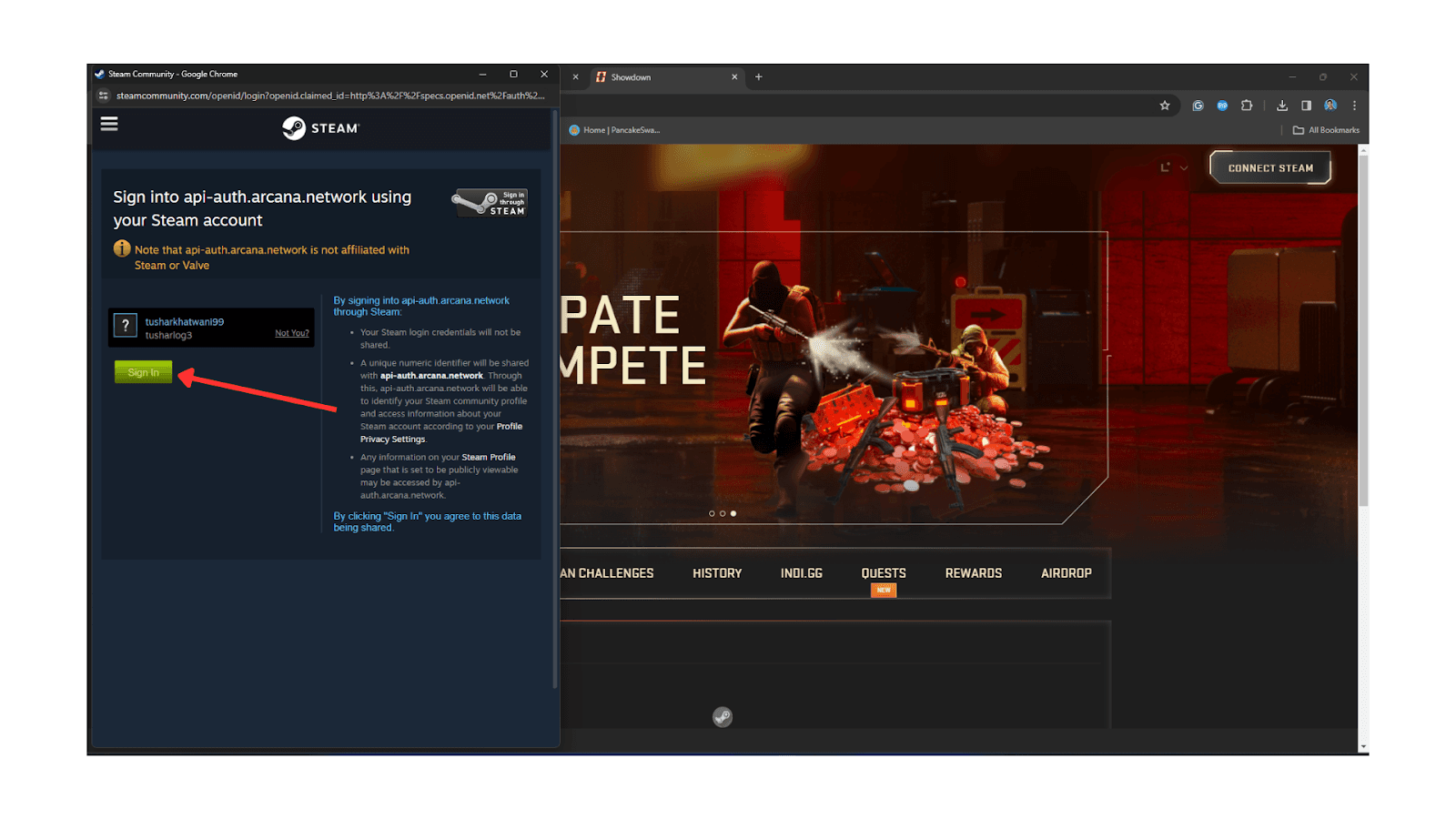Switch to the Showdown browser tab
This screenshot has height=819, width=1456.
666,77
